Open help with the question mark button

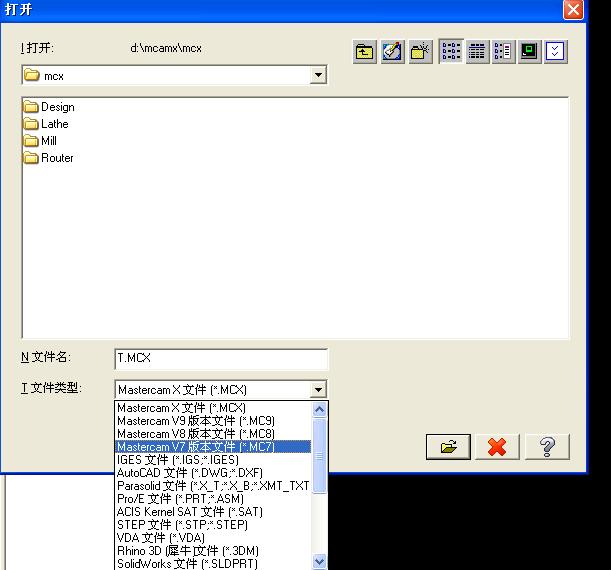pyautogui.click(x=547, y=446)
